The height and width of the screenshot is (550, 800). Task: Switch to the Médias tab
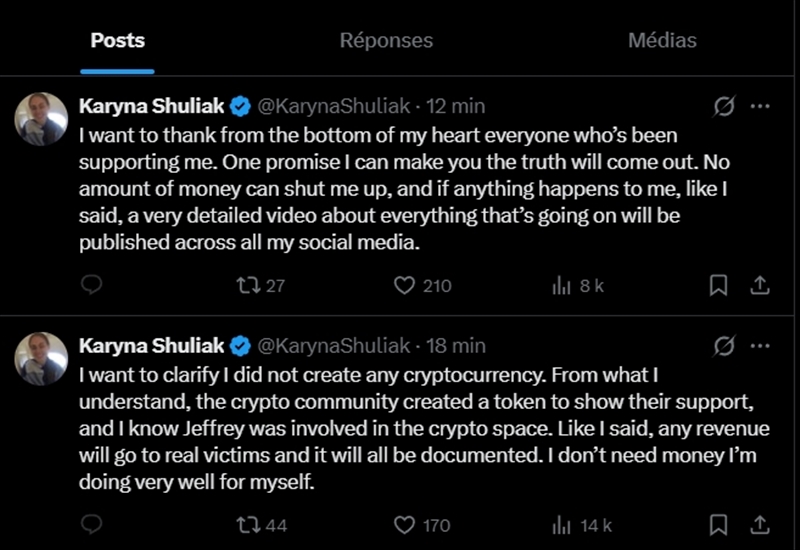tap(662, 41)
